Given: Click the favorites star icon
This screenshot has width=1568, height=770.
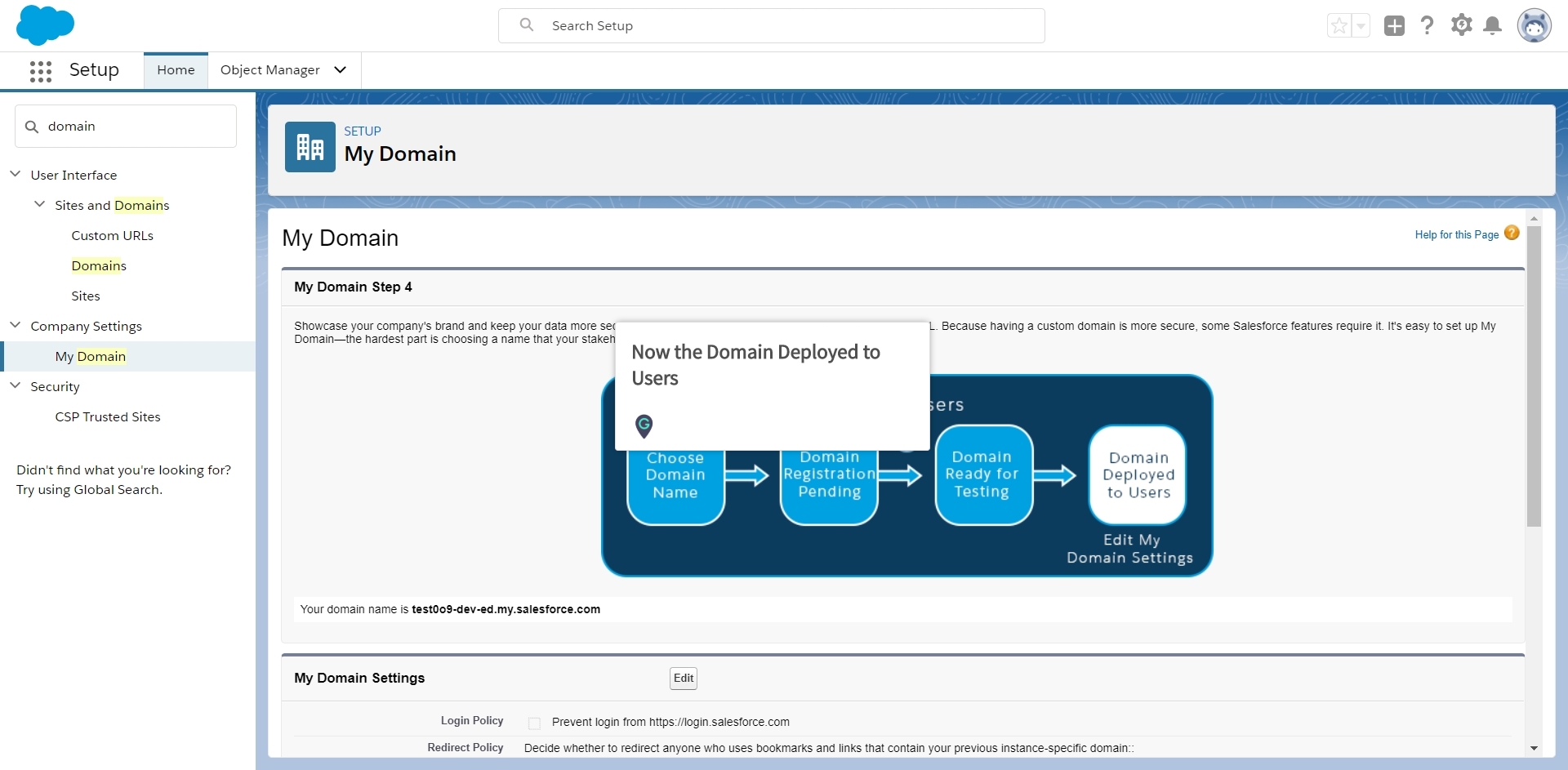Looking at the screenshot, I should point(1339,26).
